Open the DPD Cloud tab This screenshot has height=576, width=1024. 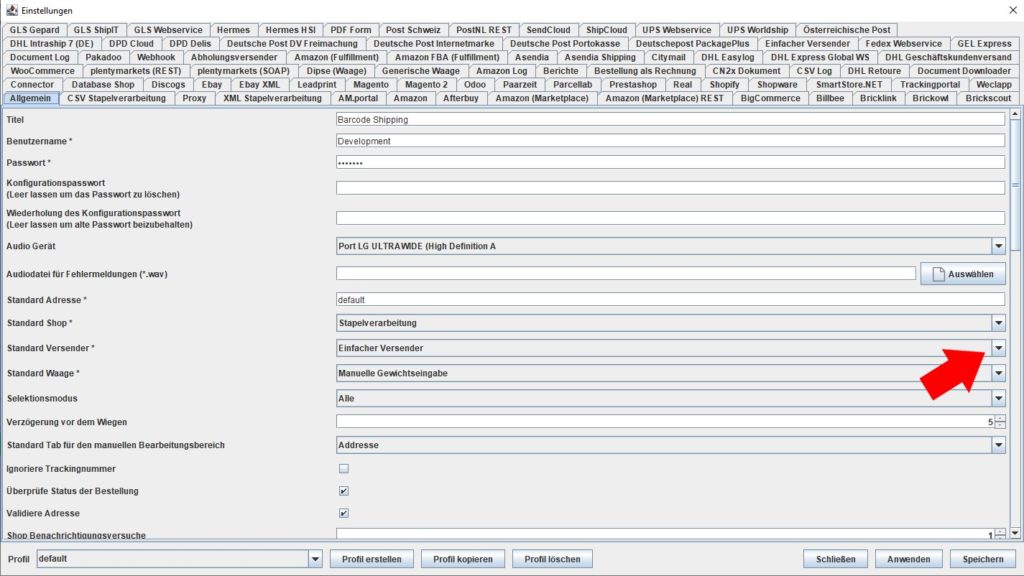click(131, 43)
